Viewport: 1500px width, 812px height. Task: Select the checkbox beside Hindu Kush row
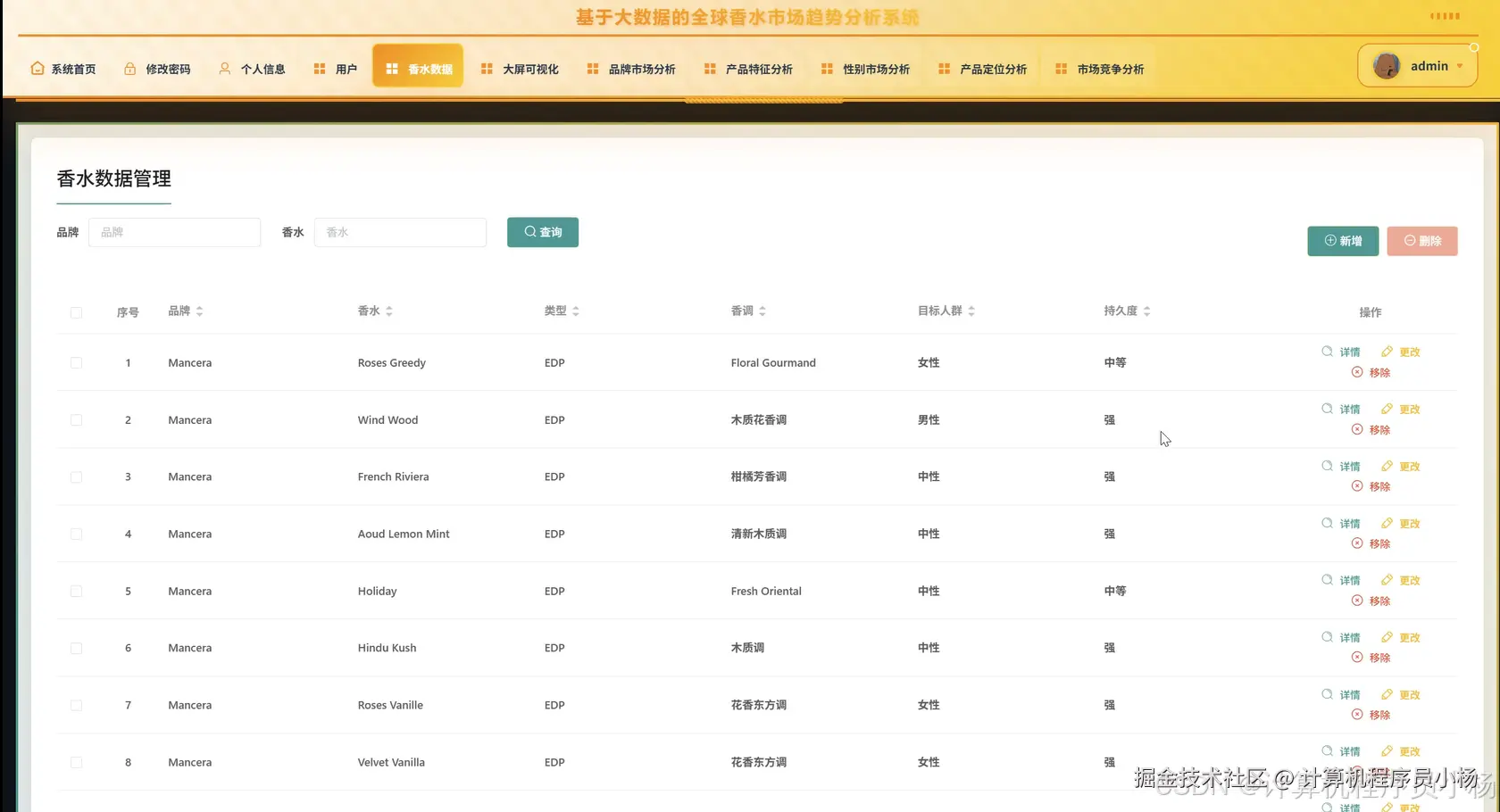(x=76, y=648)
